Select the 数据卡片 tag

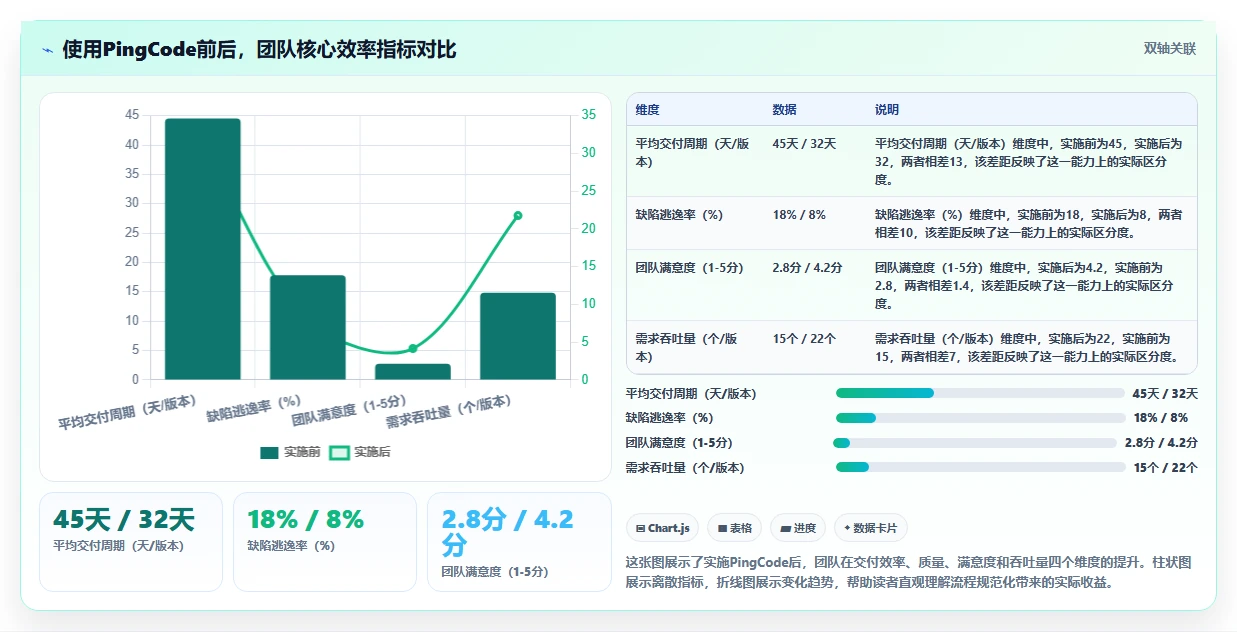coord(870,528)
